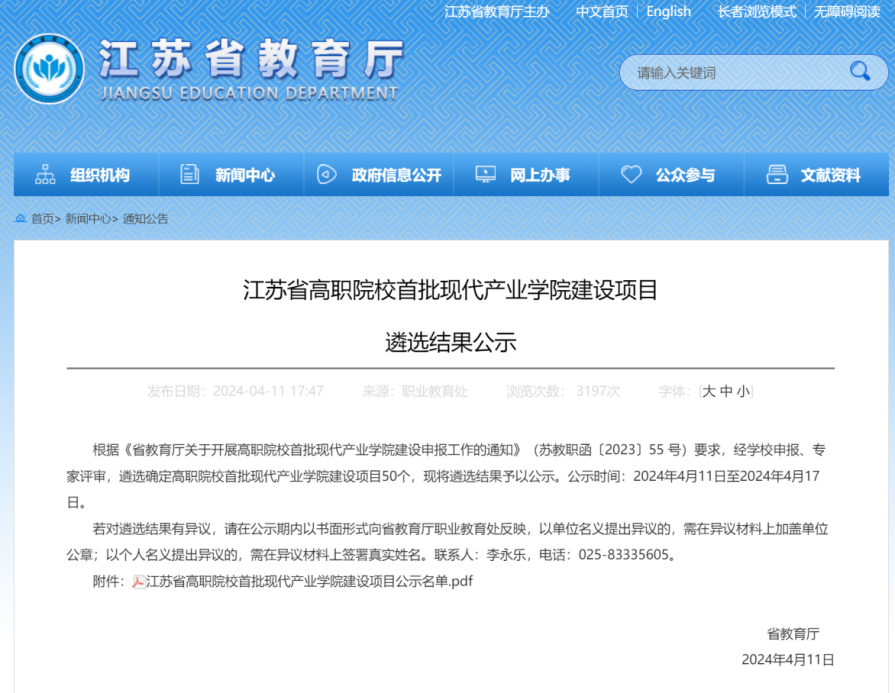This screenshot has width=895, height=693.
Task: Go to 通知公告 in the breadcrumb
Action: [146, 218]
